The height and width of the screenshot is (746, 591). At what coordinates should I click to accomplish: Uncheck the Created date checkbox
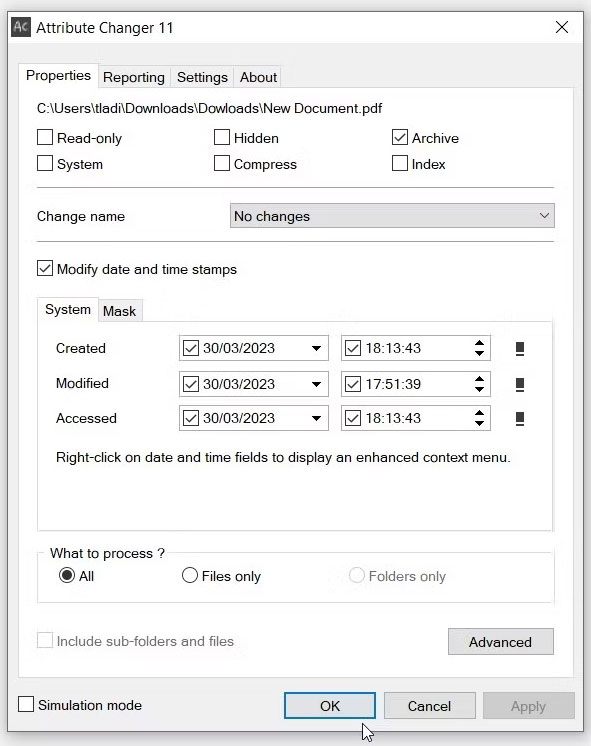pyautogui.click(x=191, y=348)
